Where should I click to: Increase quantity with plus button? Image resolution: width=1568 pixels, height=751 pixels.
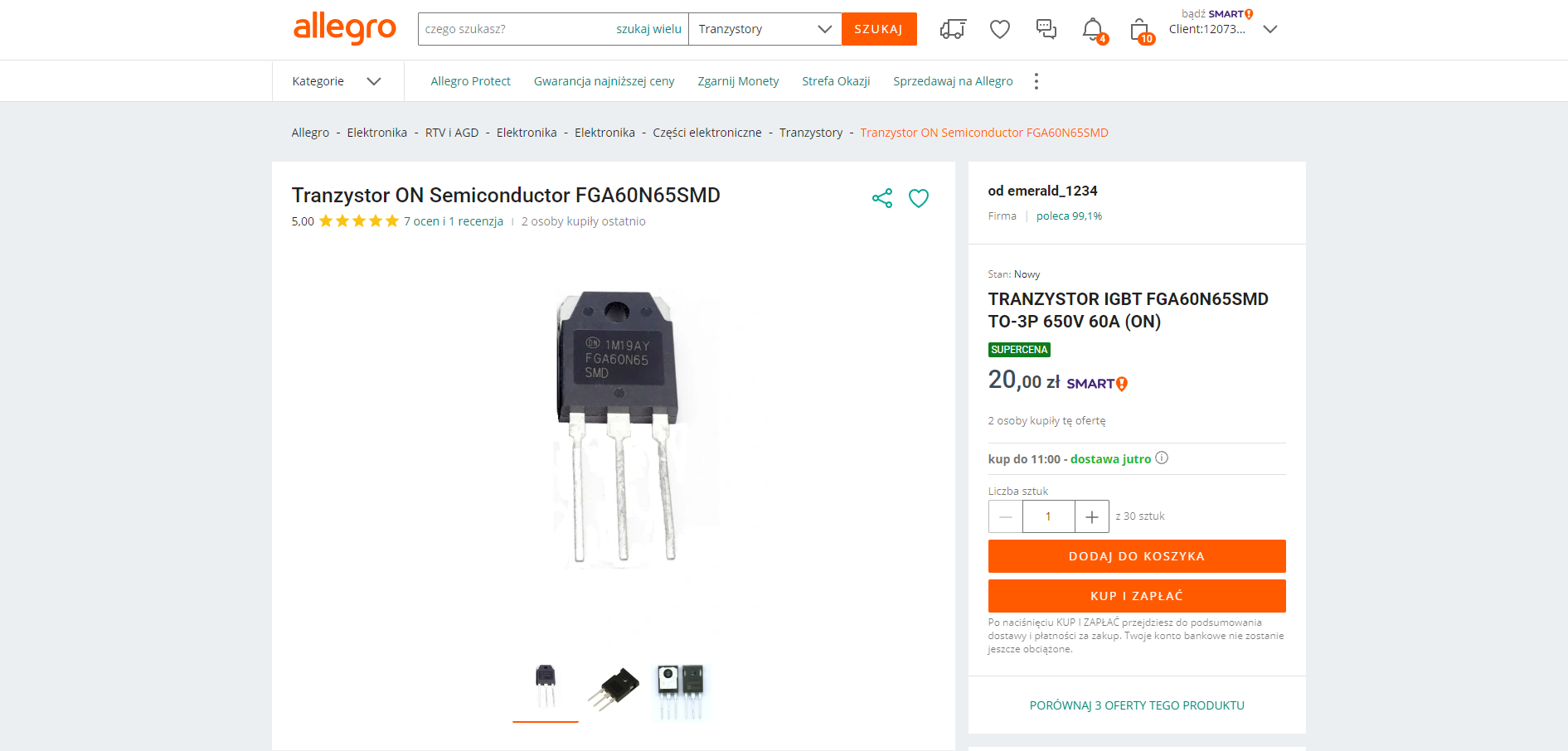pos(1092,516)
